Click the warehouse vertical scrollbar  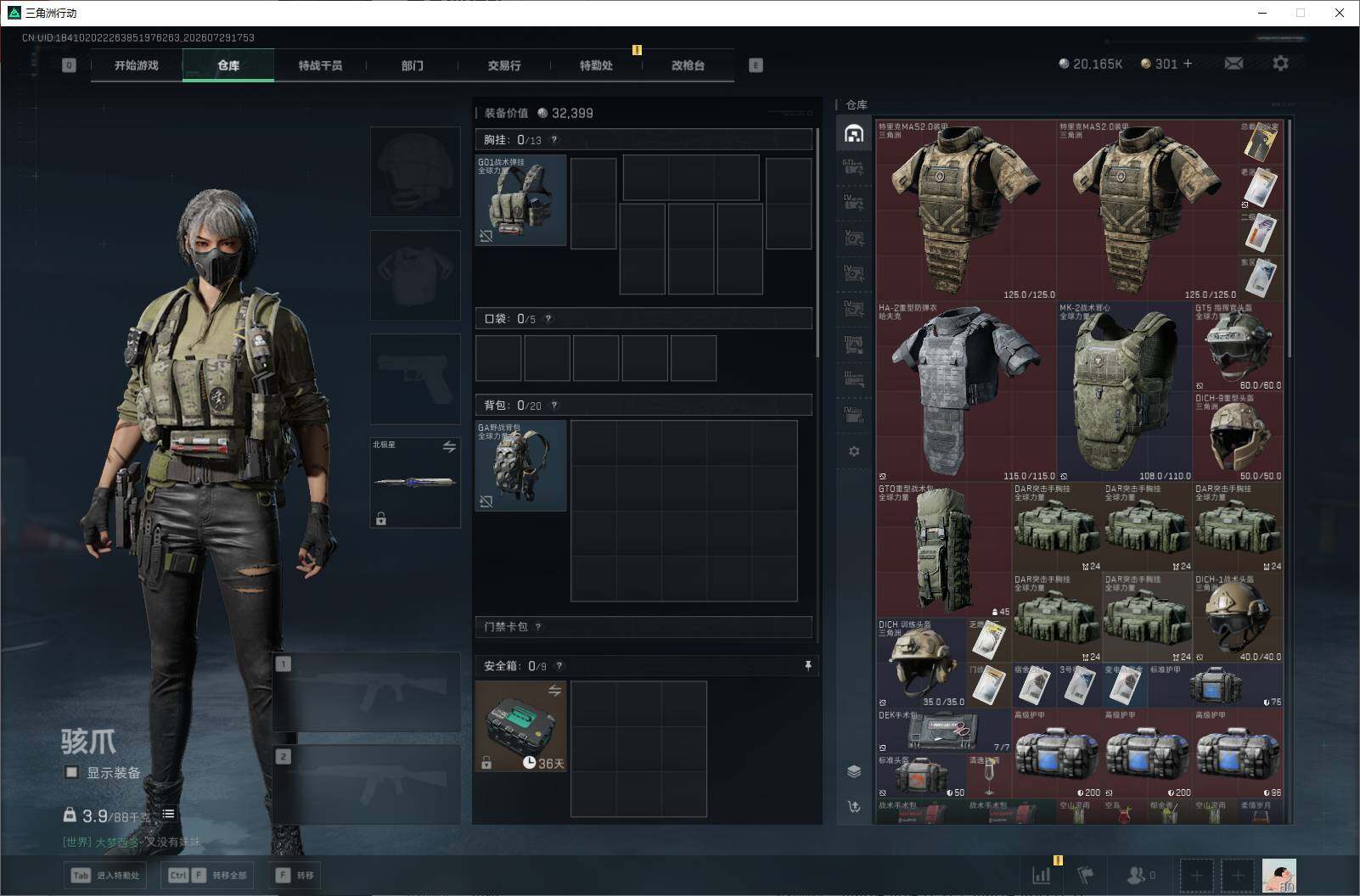pyautogui.click(x=1289, y=238)
